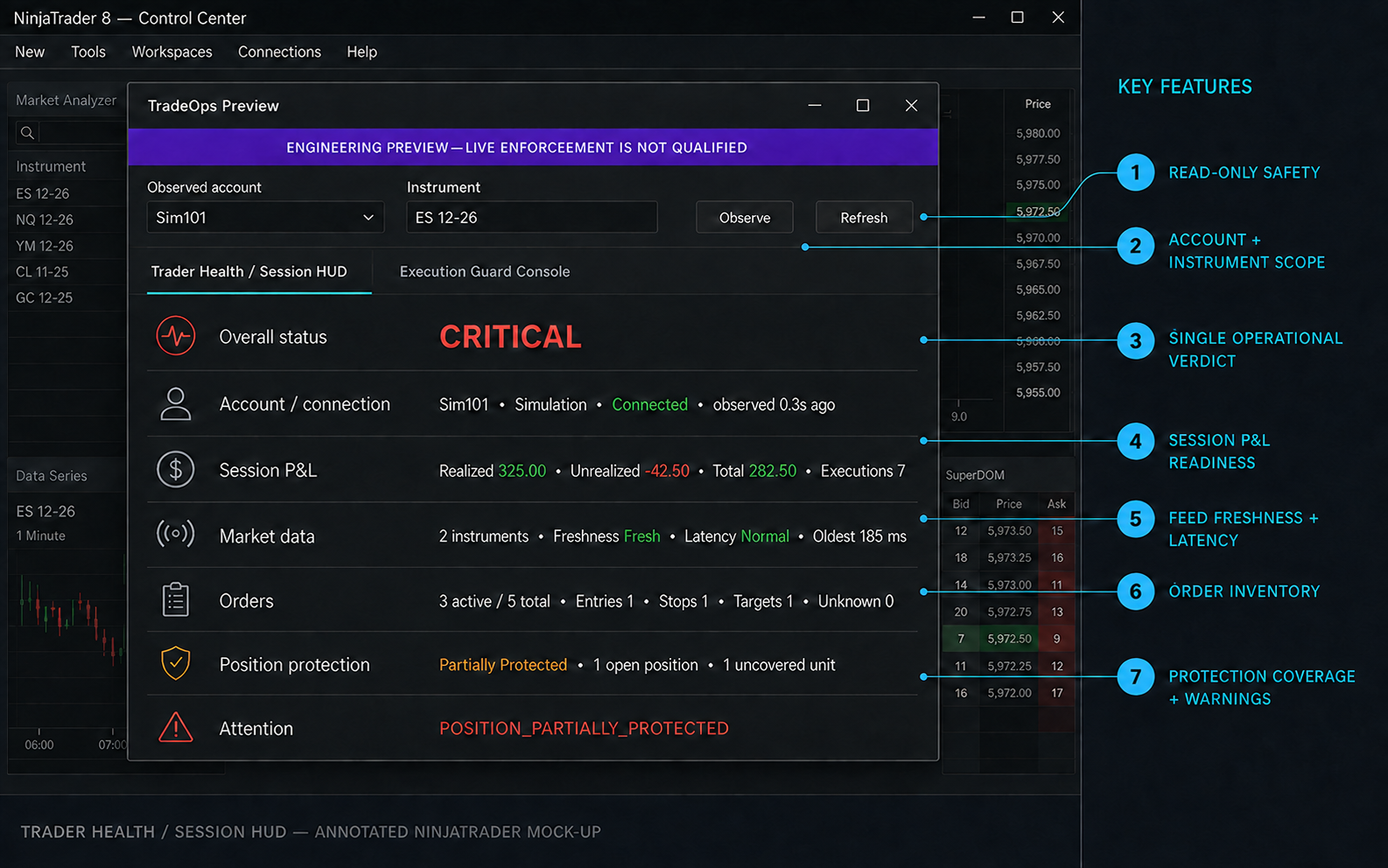
Task: Click the Instrument field showing ES 12-26
Action: [532, 217]
